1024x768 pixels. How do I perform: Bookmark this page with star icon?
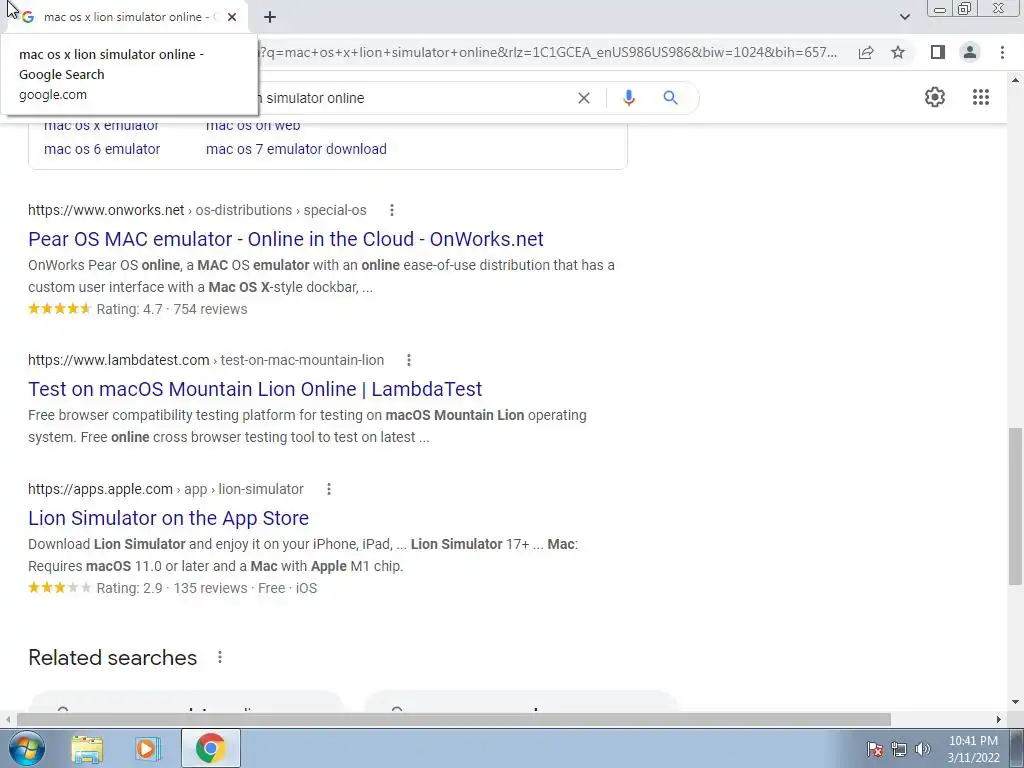tap(898, 52)
